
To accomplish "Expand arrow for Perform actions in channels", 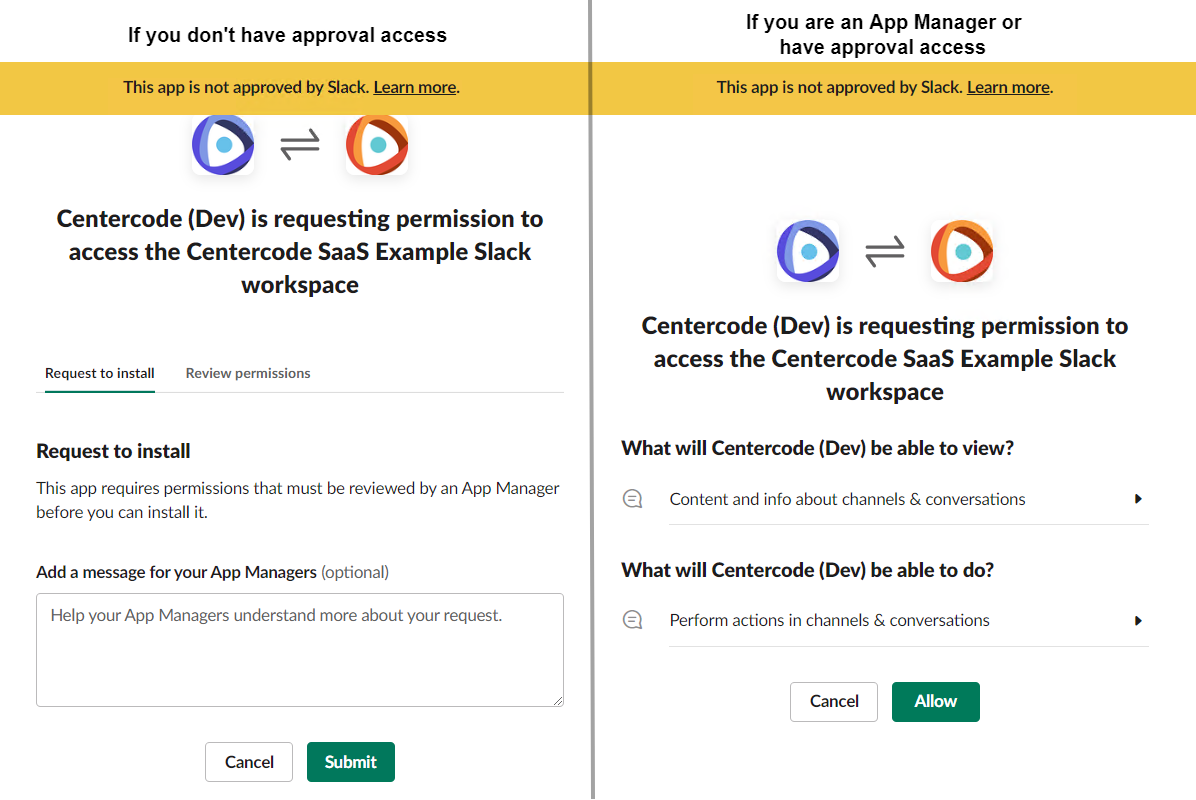I will coord(1138,621).
